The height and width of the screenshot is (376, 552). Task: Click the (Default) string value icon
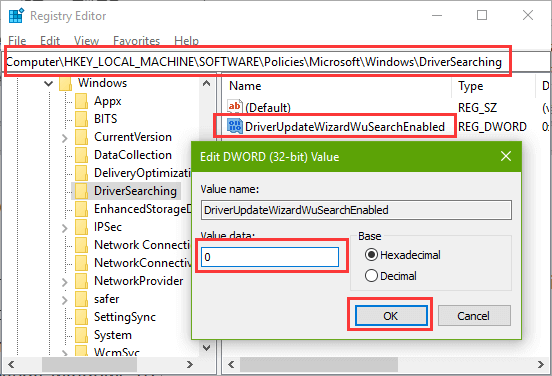pos(235,107)
